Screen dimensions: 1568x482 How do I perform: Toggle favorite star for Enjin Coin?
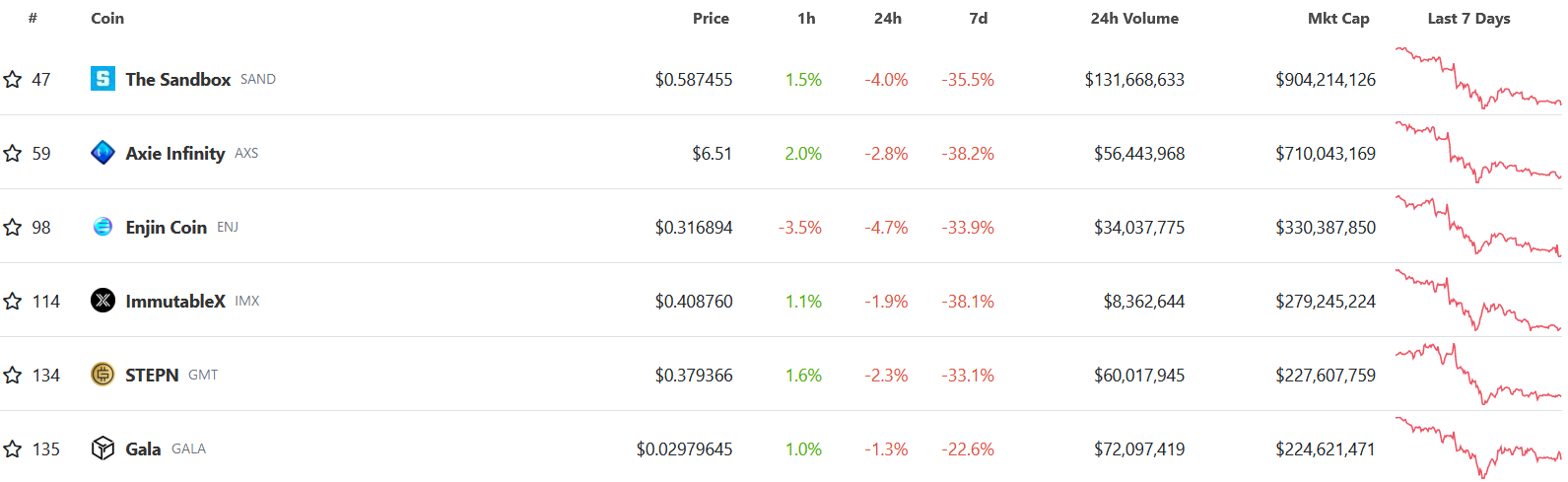pyautogui.click(x=13, y=228)
